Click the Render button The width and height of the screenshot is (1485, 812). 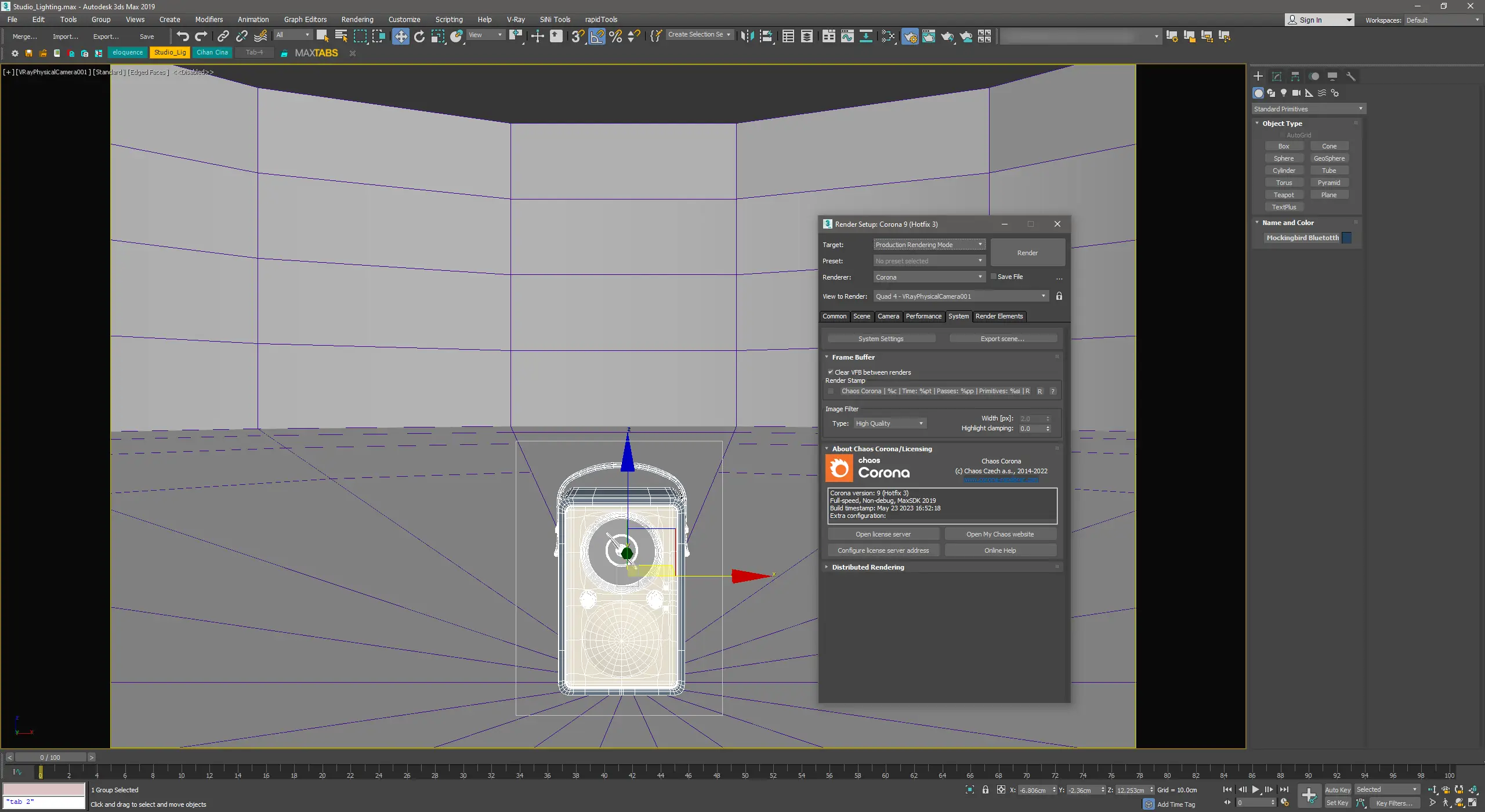pyautogui.click(x=1027, y=253)
